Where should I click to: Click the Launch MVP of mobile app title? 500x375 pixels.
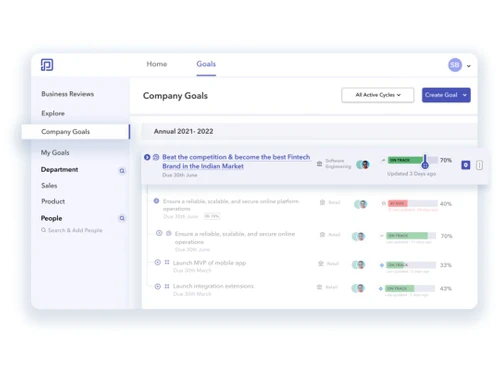tap(209, 263)
